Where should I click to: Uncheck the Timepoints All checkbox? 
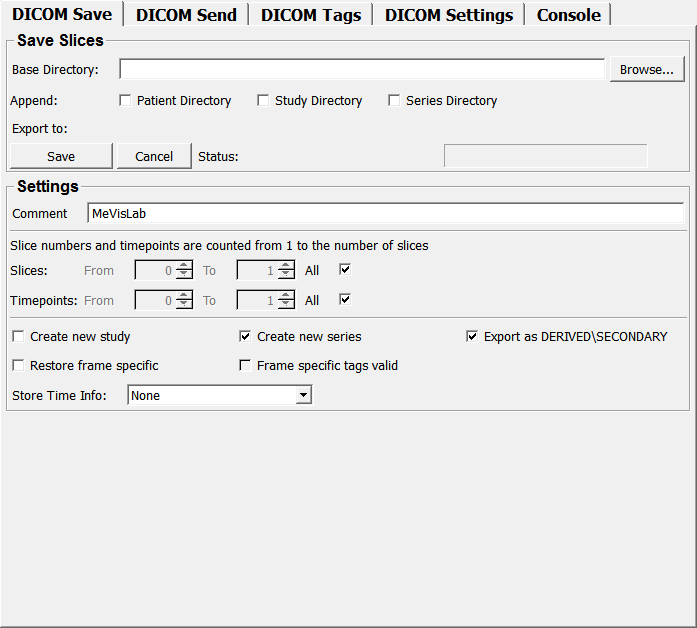coord(346,300)
